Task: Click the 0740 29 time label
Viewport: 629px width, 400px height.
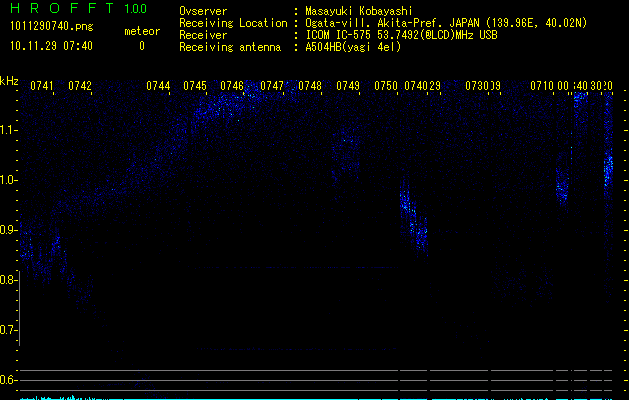Action: 422,86
